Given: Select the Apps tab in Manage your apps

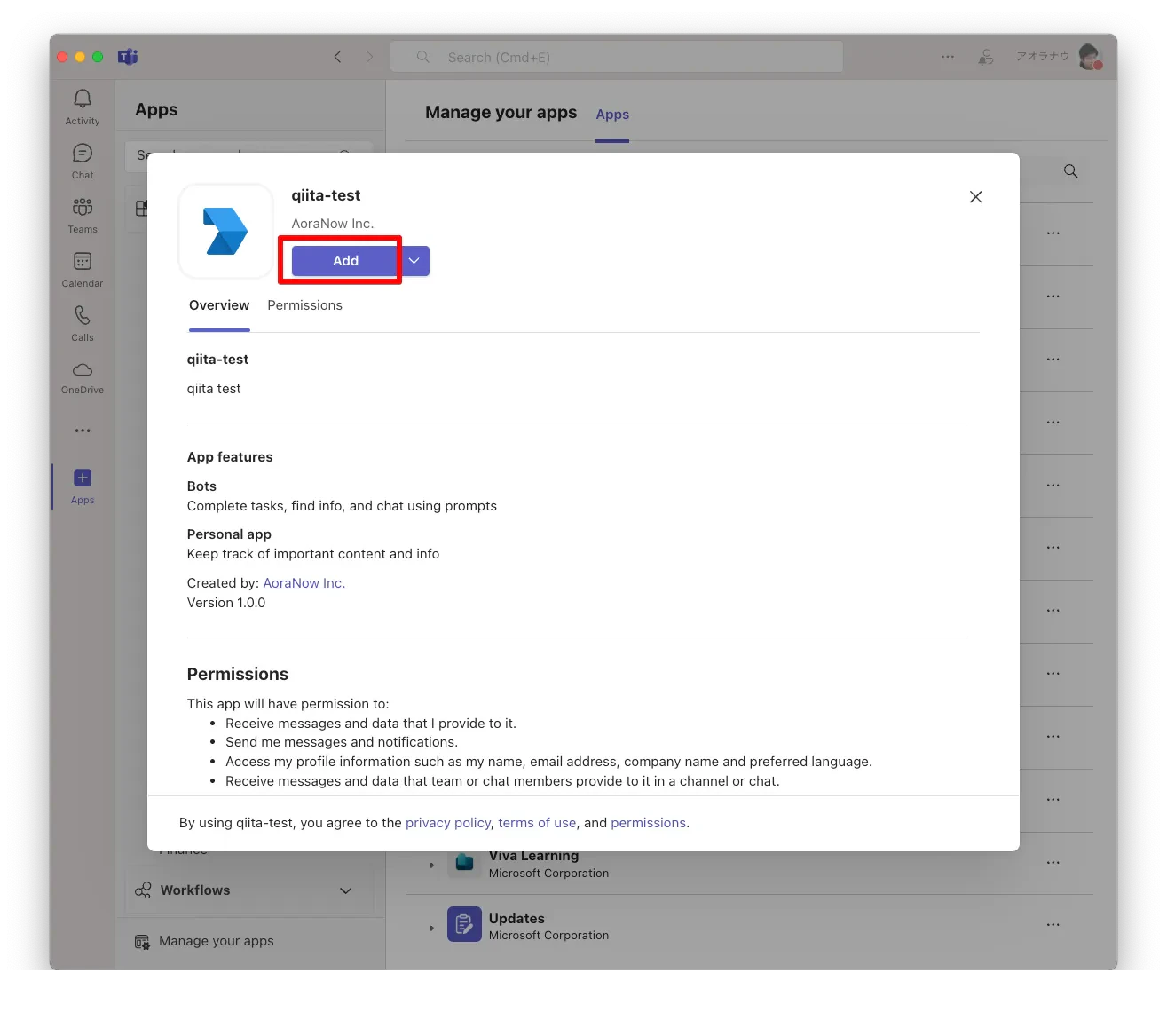Looking at the screenshot, I should coord(612,115).
